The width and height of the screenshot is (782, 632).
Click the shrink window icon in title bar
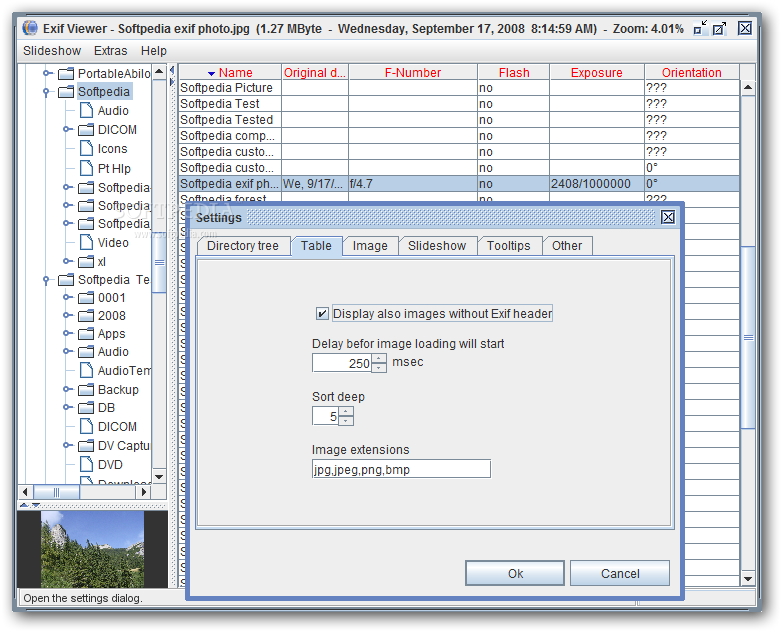(x=700, y=28)
